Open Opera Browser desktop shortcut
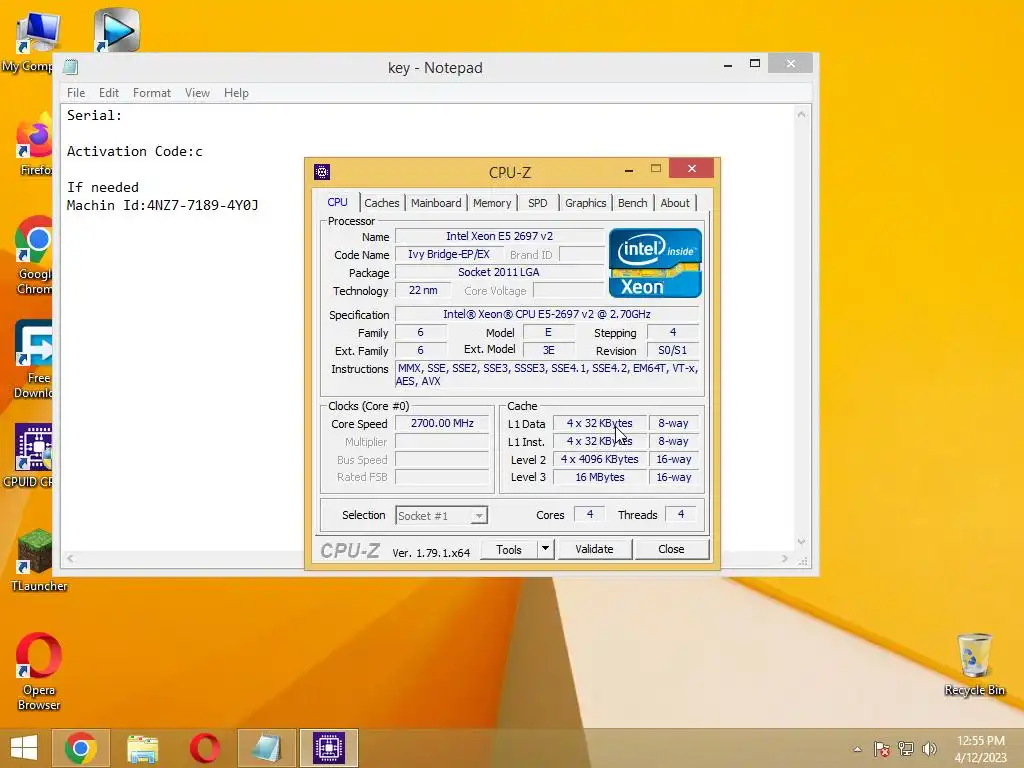The height and width of the screenshot is (768, 1024). tap(39, 671)
